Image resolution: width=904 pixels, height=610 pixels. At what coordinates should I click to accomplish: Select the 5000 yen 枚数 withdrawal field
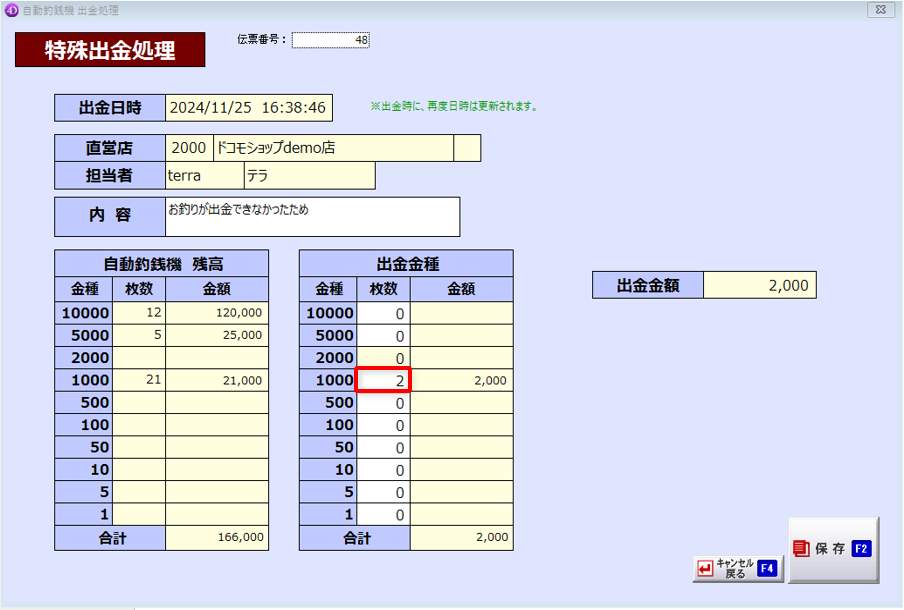click(x=384, y=336)
